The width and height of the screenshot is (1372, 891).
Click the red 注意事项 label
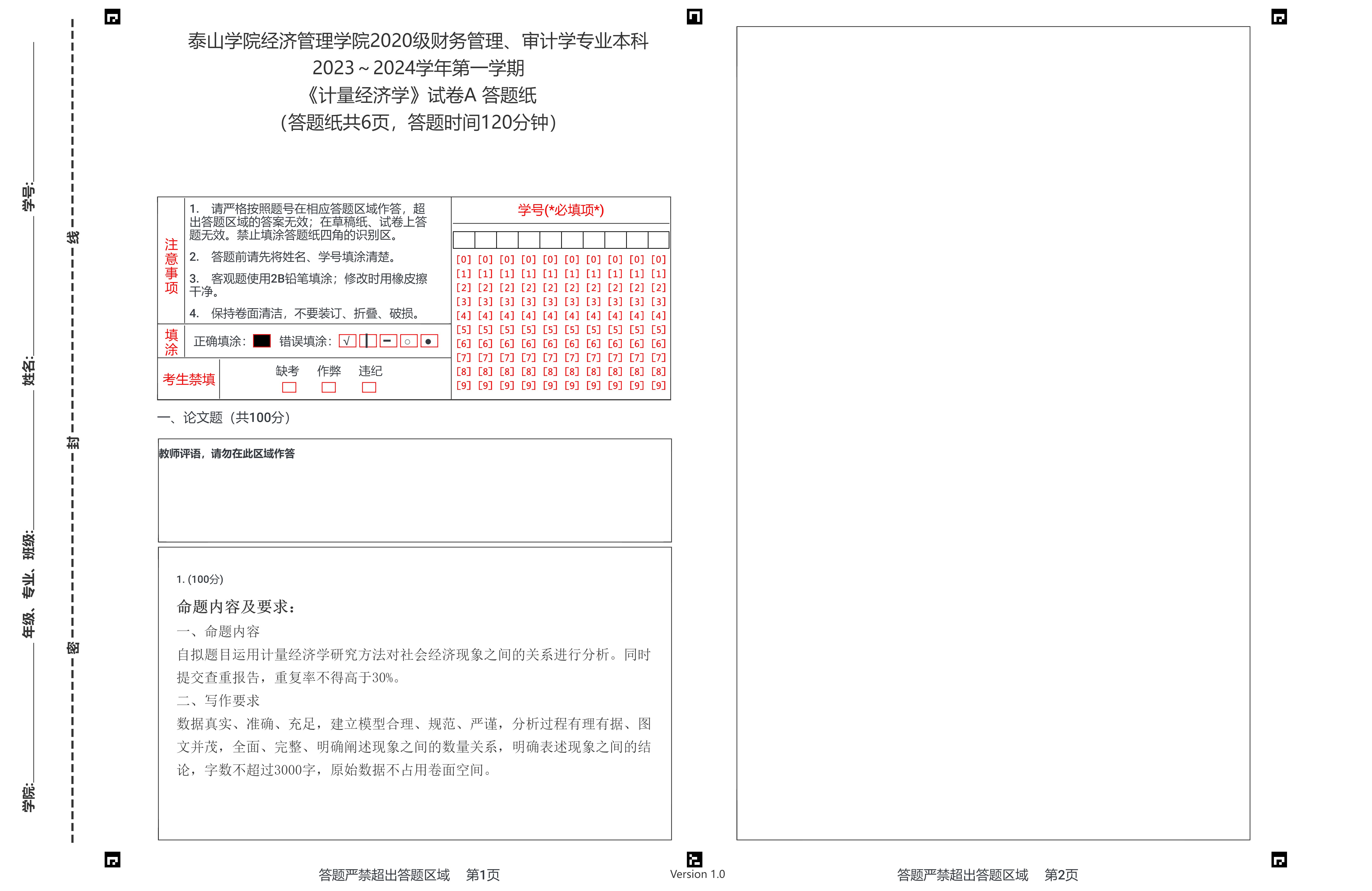[x=171, y=266]
